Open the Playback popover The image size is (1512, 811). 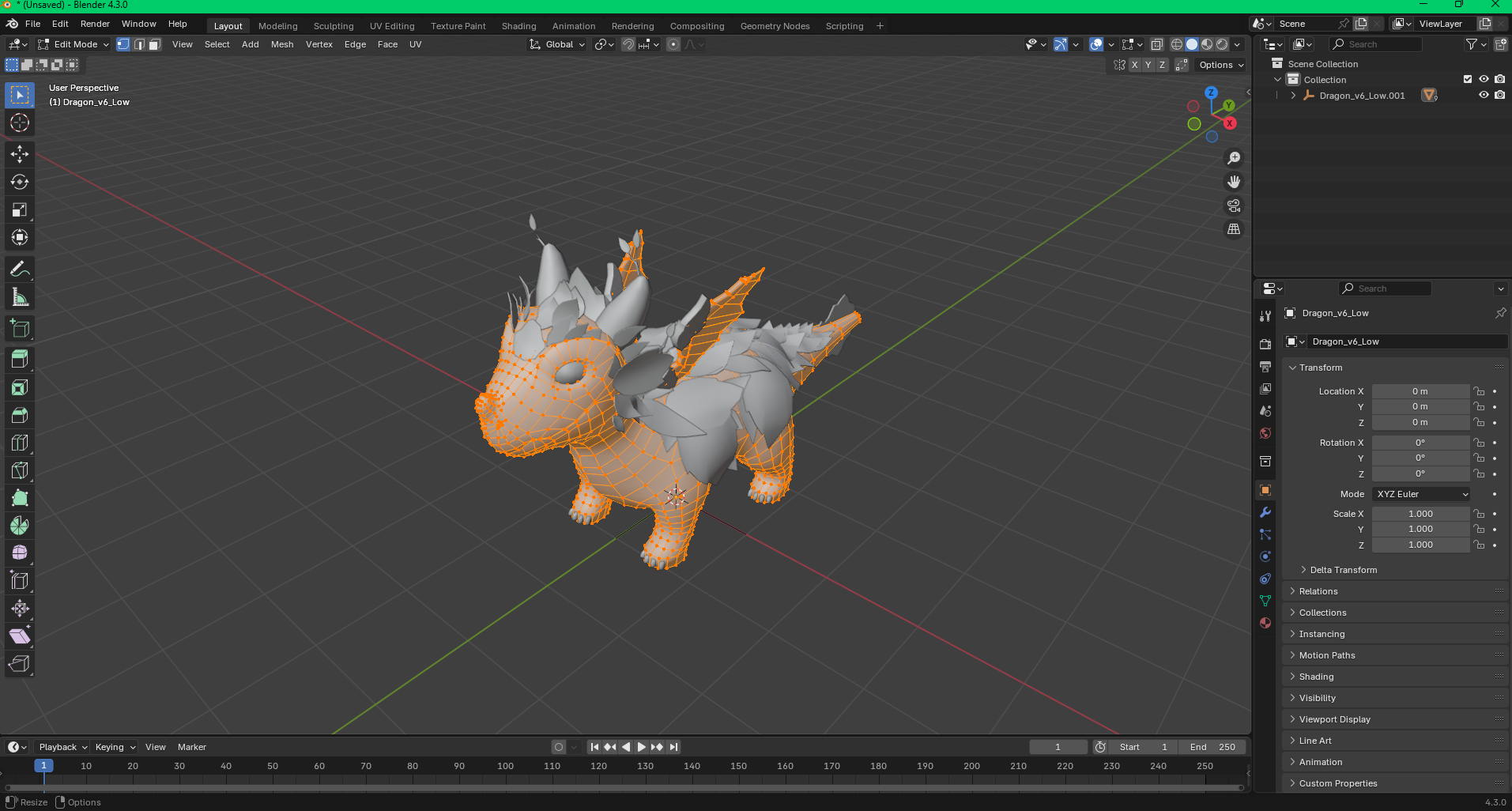click(62, 747)
